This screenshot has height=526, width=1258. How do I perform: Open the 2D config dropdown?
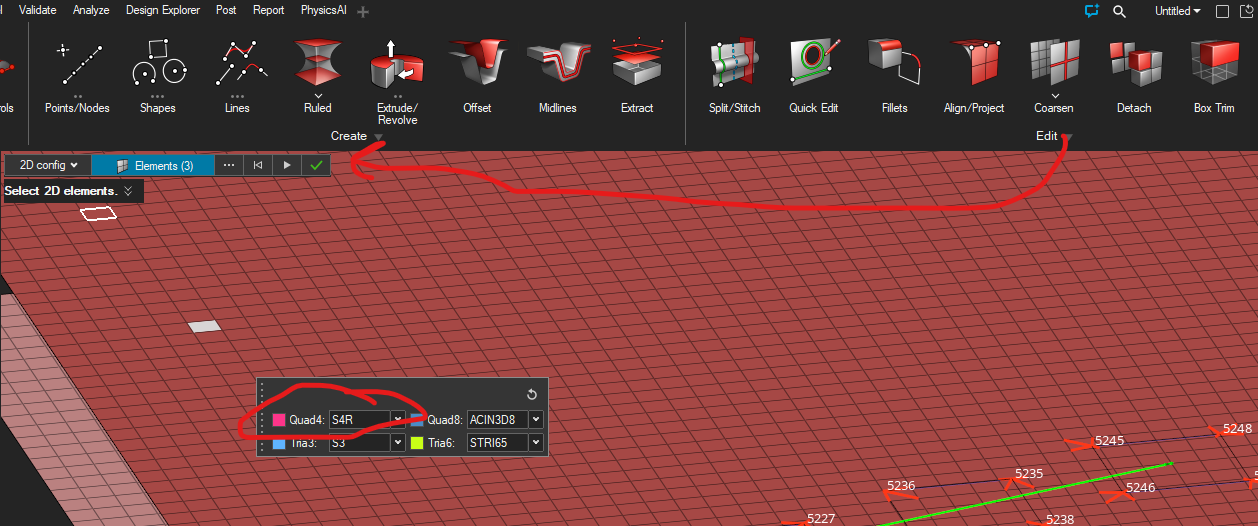click(49, 166)
